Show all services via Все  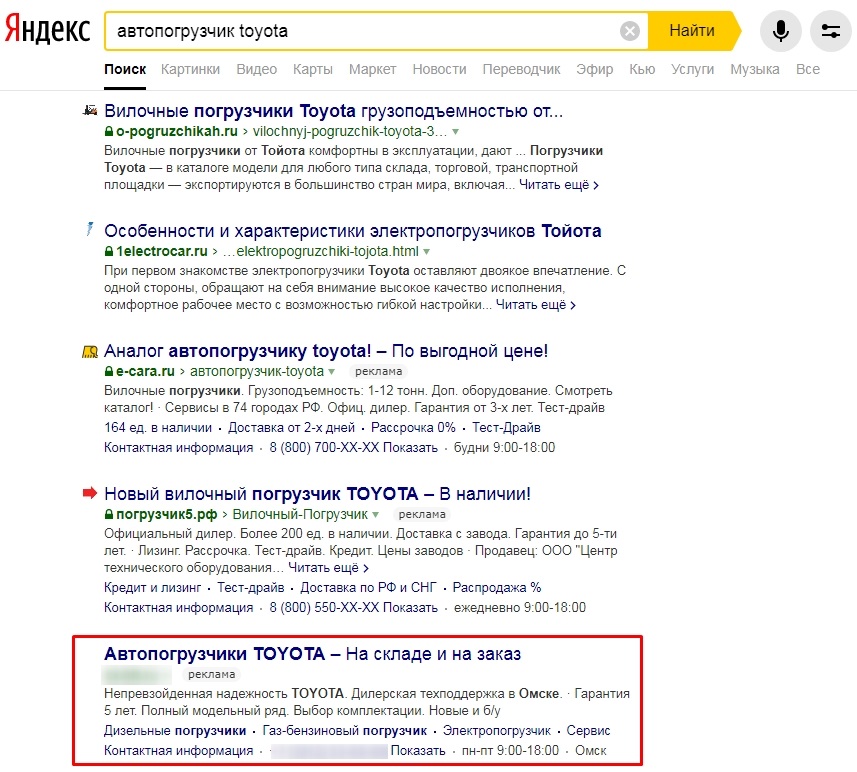pos(808,69)
